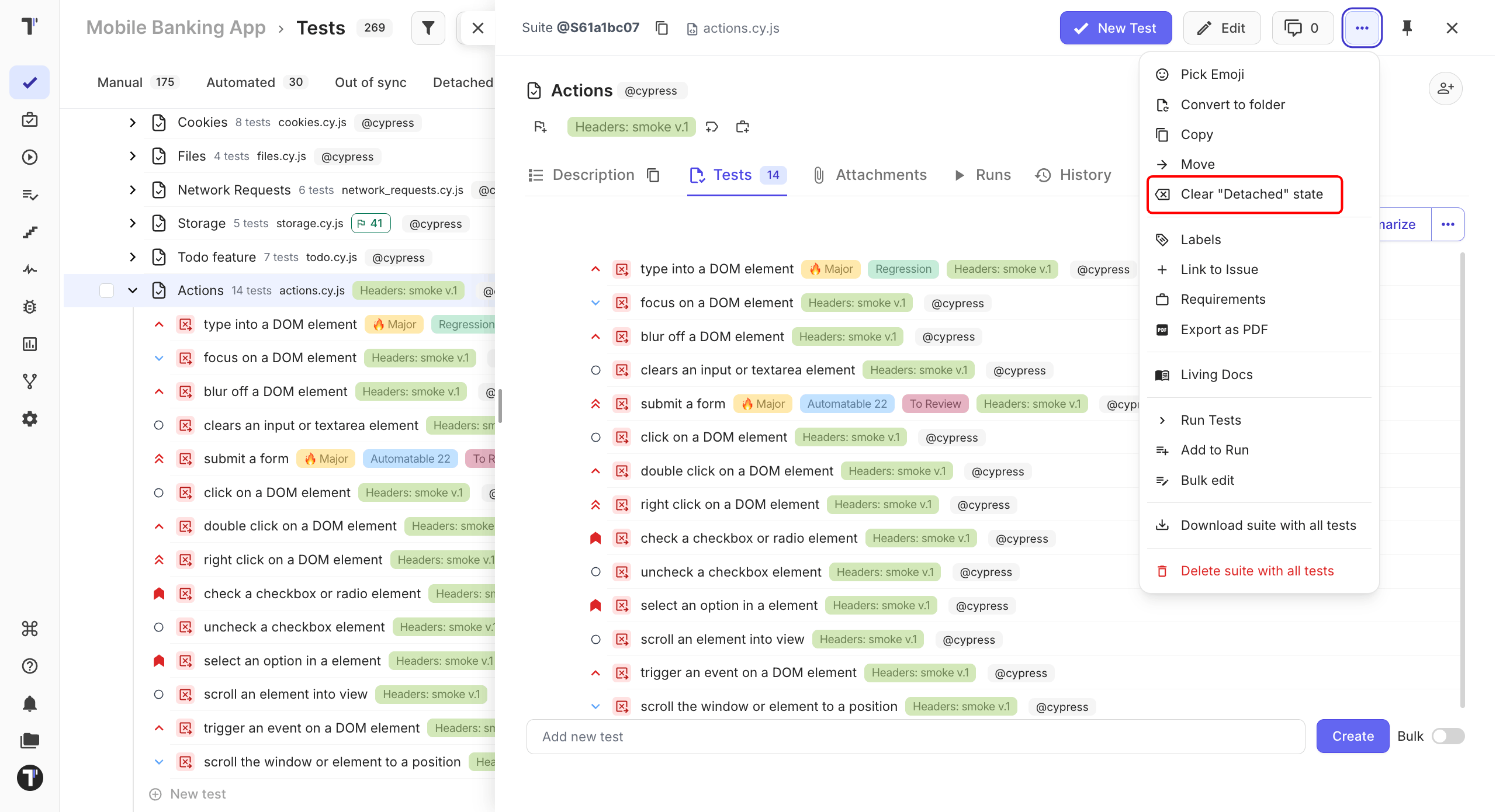Click the New test row in tree
This screenshot has height=812, width=1496.
point(188,794)
